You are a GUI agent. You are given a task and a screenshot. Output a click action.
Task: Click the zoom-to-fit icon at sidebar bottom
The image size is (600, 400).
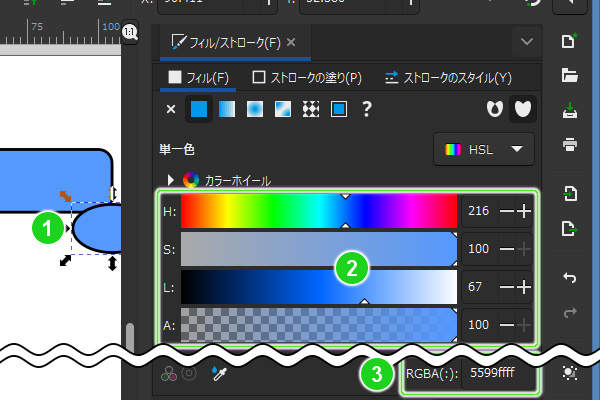click(569, 373)
